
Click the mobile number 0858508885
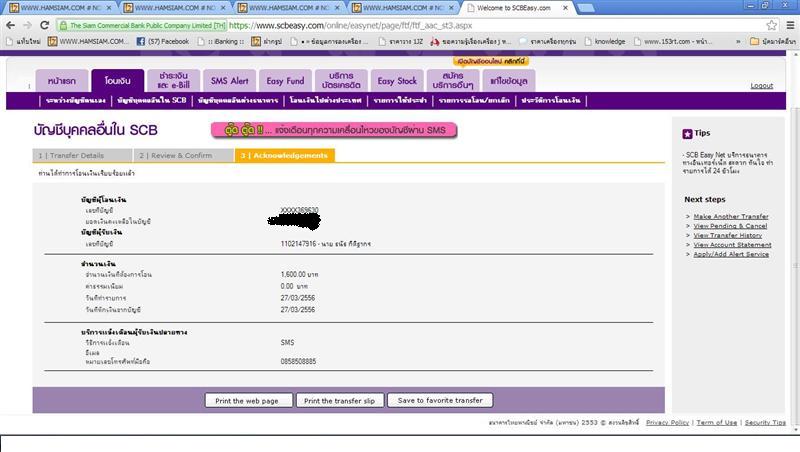click(x=298, y=361)
